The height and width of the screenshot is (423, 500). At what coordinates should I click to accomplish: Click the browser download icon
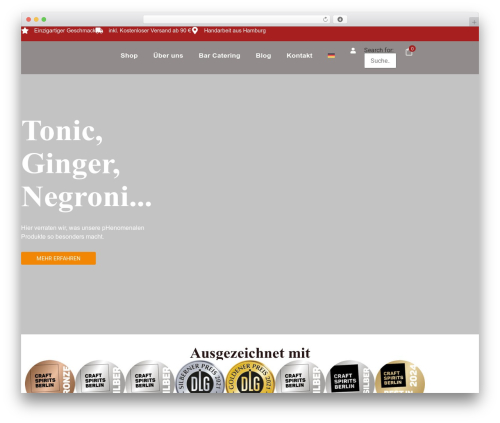coord(340,20)
